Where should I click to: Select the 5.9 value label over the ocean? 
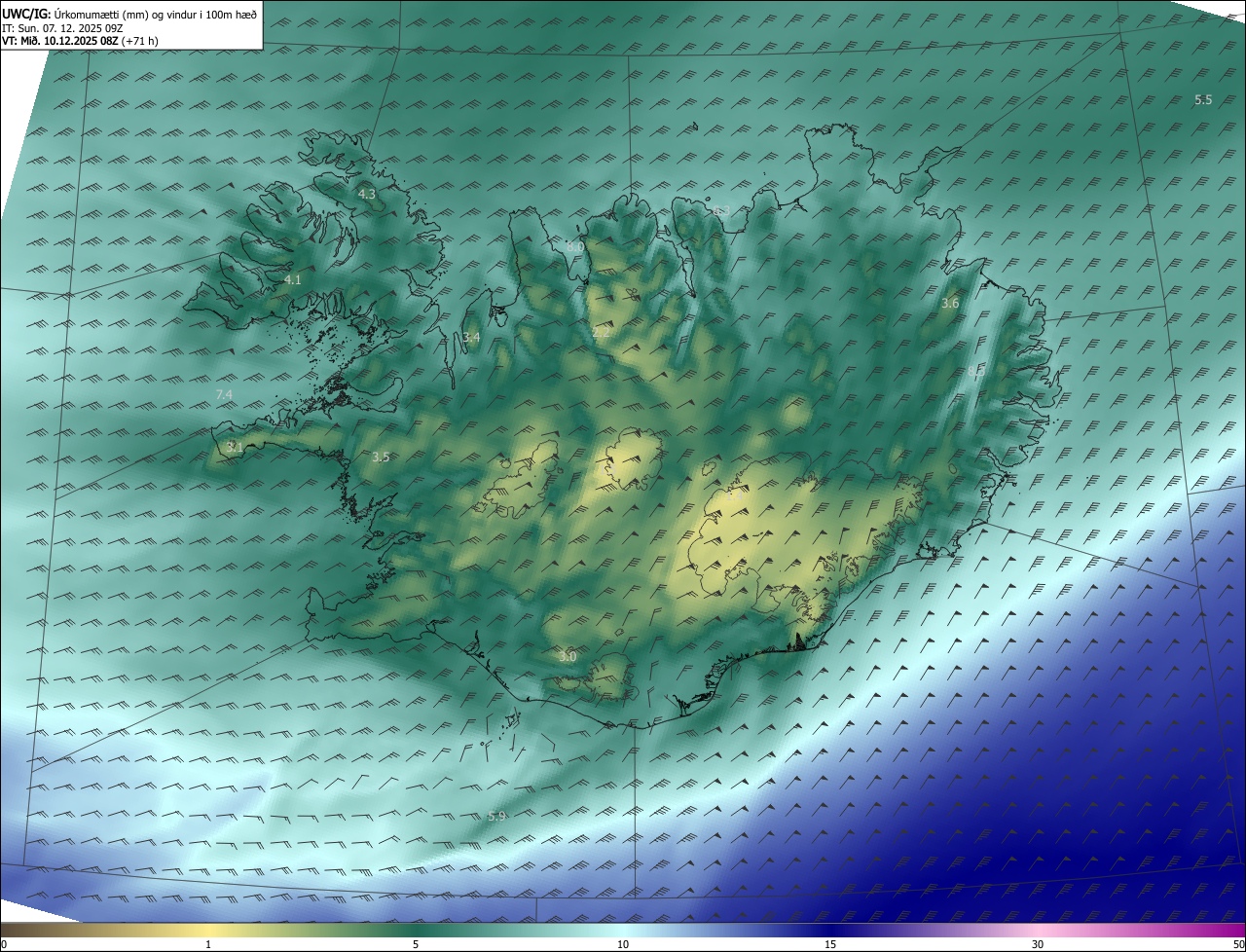[496, 817]
